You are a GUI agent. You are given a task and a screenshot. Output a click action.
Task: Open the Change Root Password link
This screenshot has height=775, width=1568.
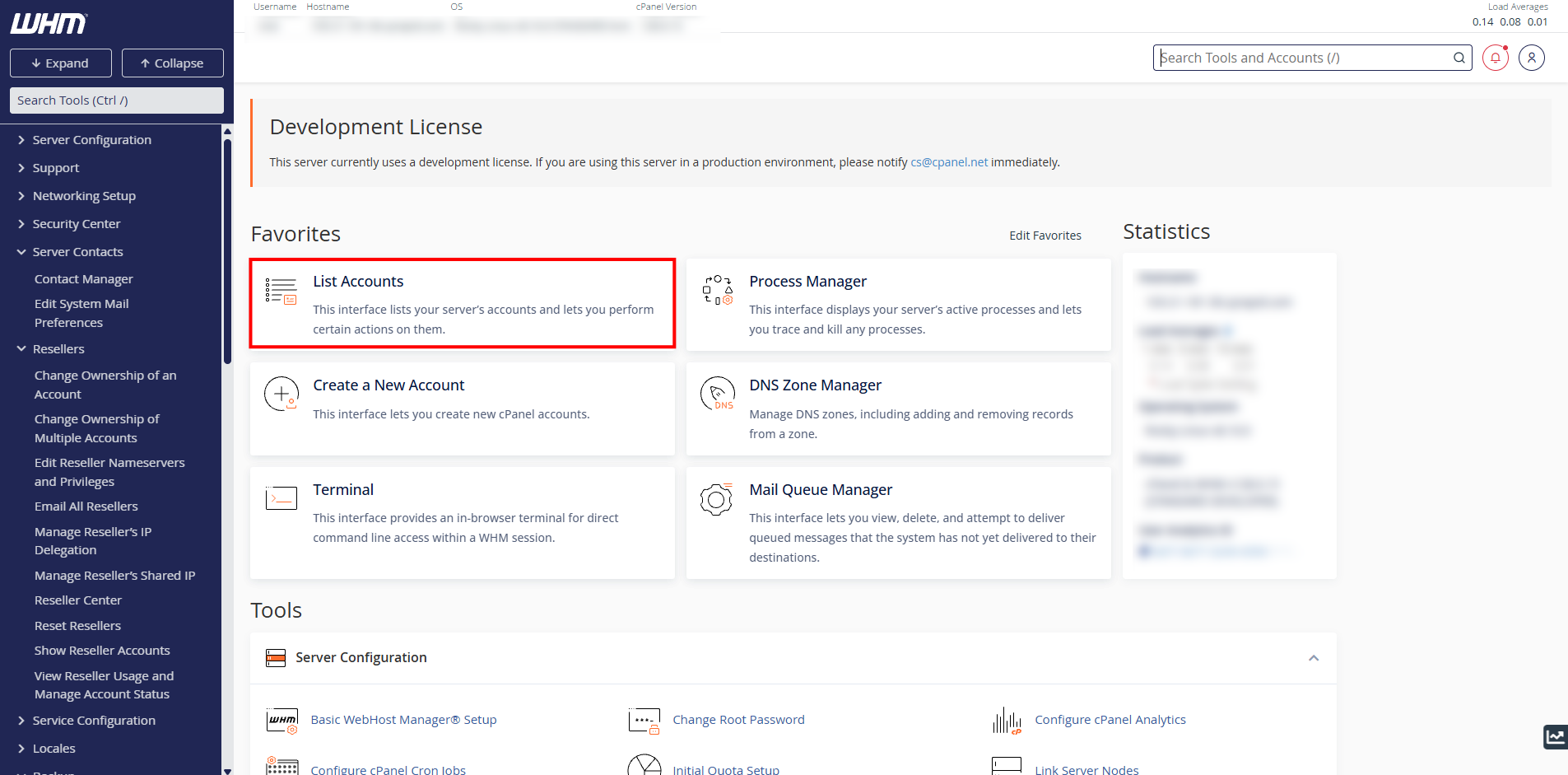(738, 720)
